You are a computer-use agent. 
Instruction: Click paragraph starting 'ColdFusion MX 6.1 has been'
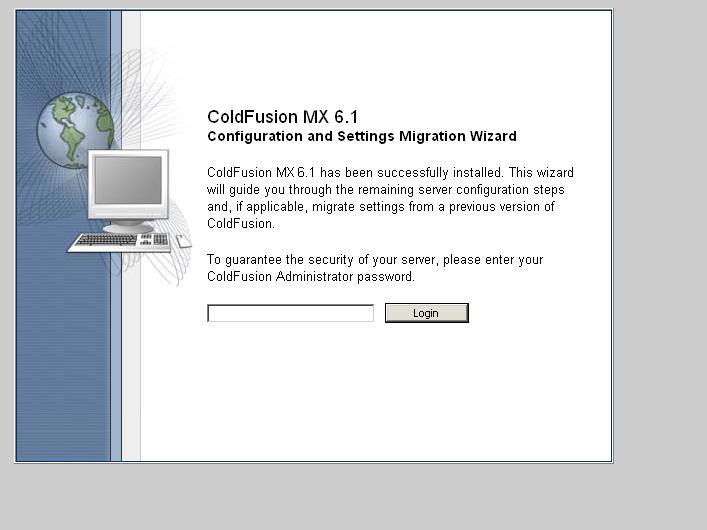390,198
